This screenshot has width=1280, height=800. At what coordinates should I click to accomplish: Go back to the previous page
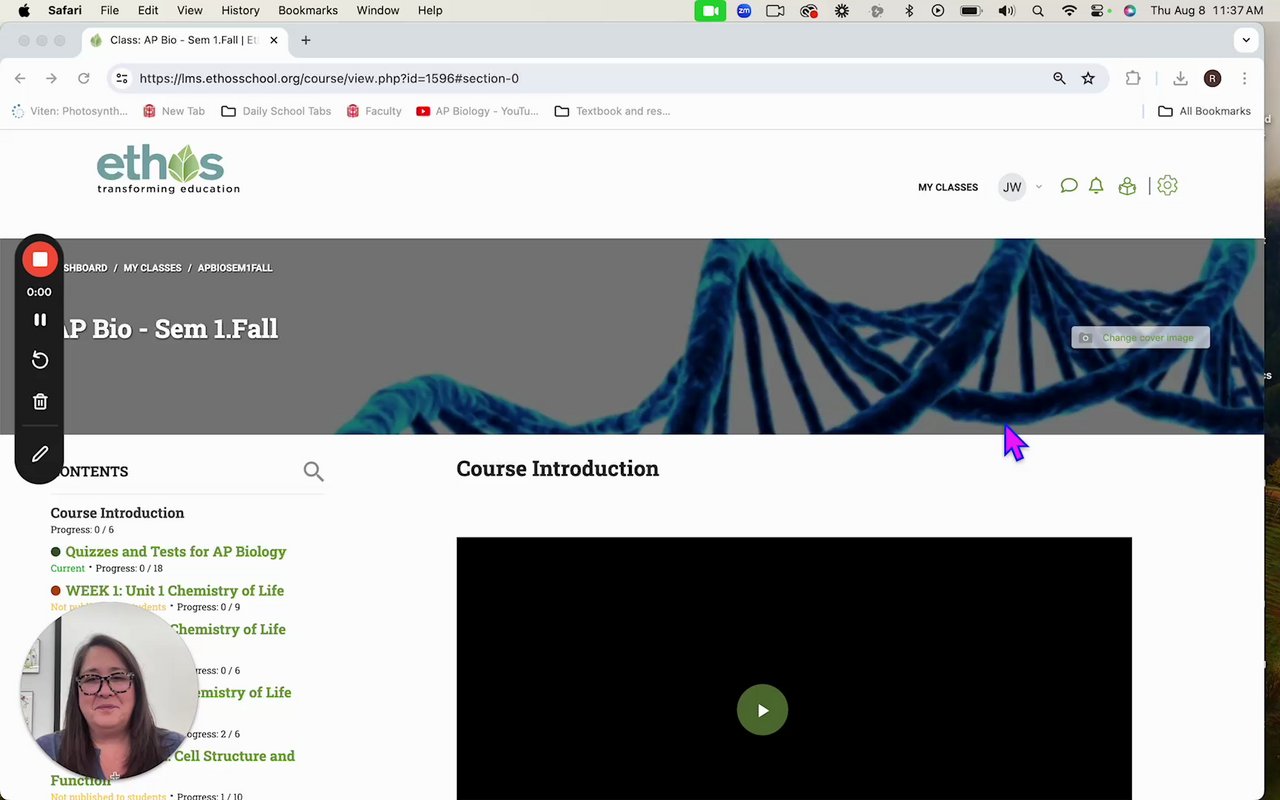[20, 78]
